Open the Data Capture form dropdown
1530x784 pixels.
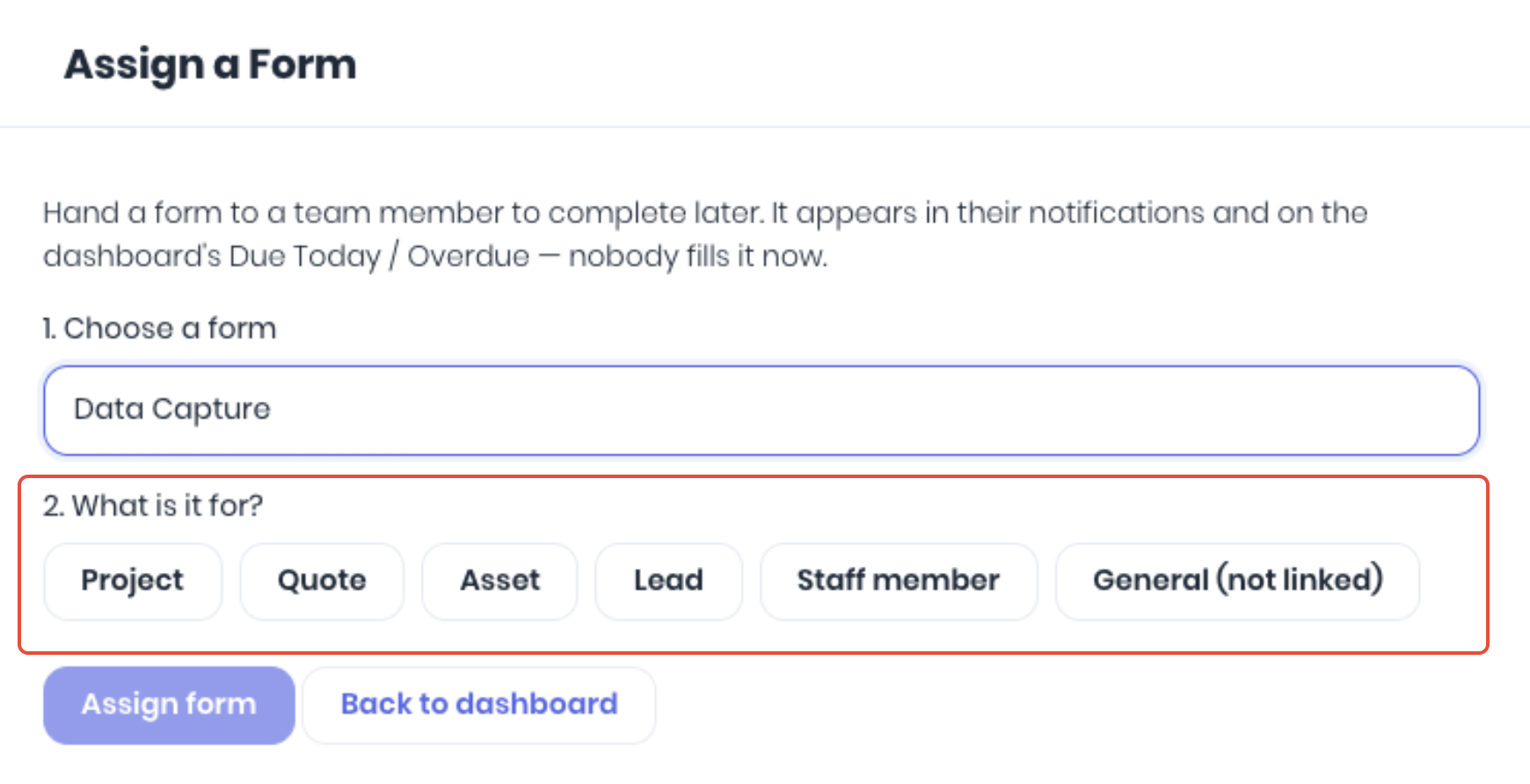(x=761, y=410)
